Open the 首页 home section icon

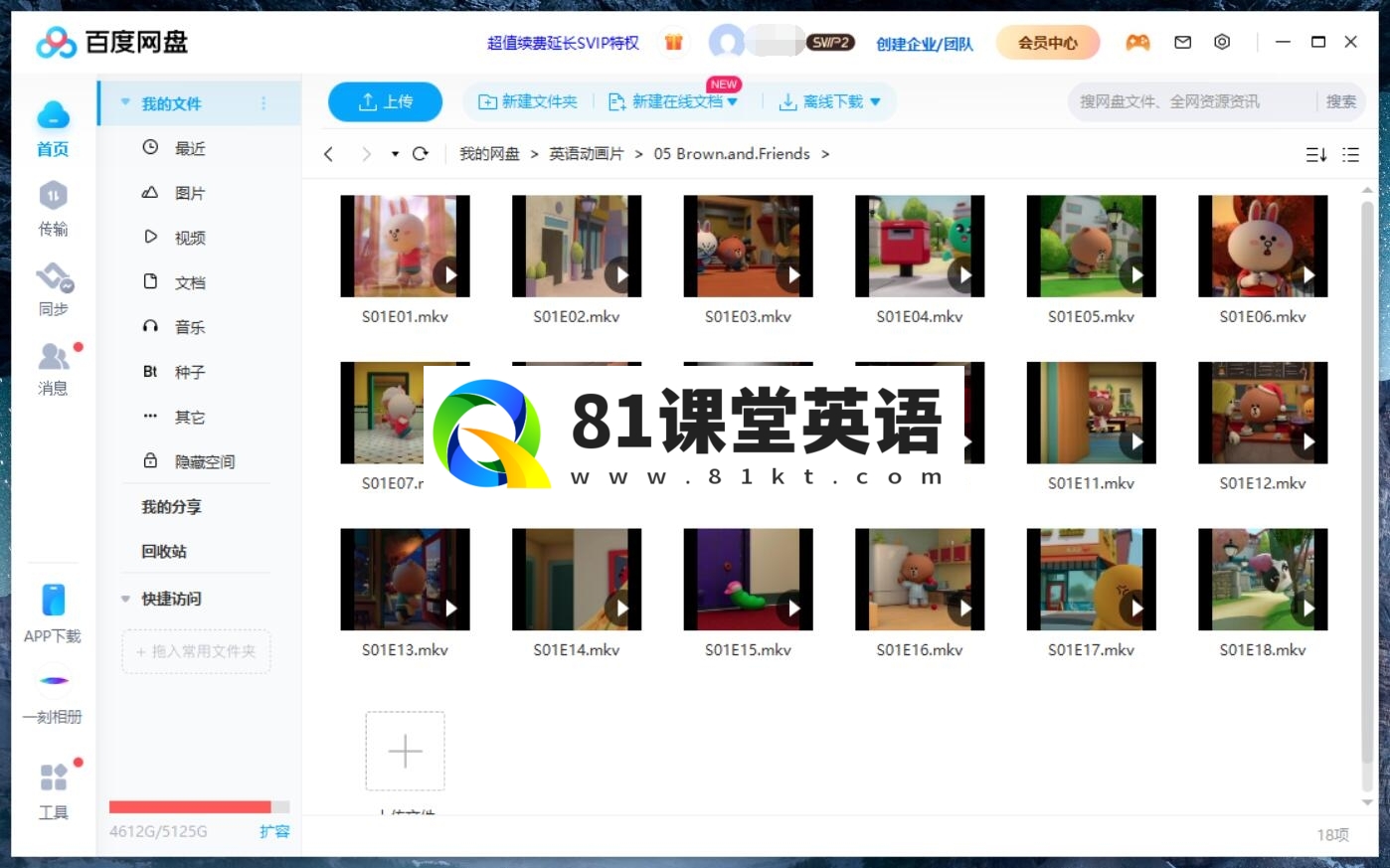point(53,116)
